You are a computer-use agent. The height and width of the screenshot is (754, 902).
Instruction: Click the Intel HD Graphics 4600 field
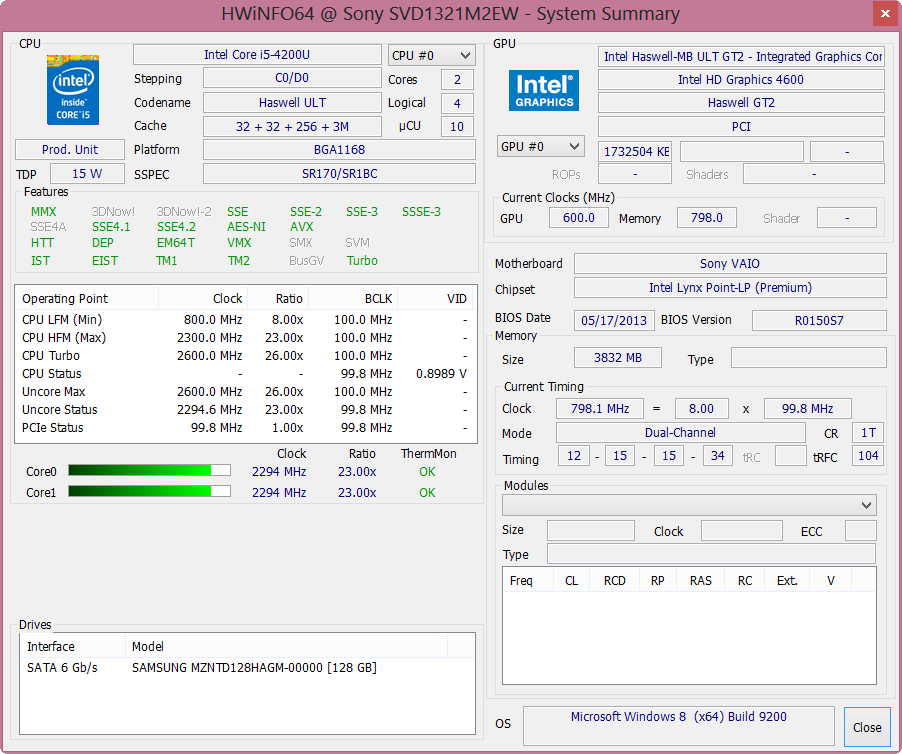pyautogui.click(x=741, y=79)
